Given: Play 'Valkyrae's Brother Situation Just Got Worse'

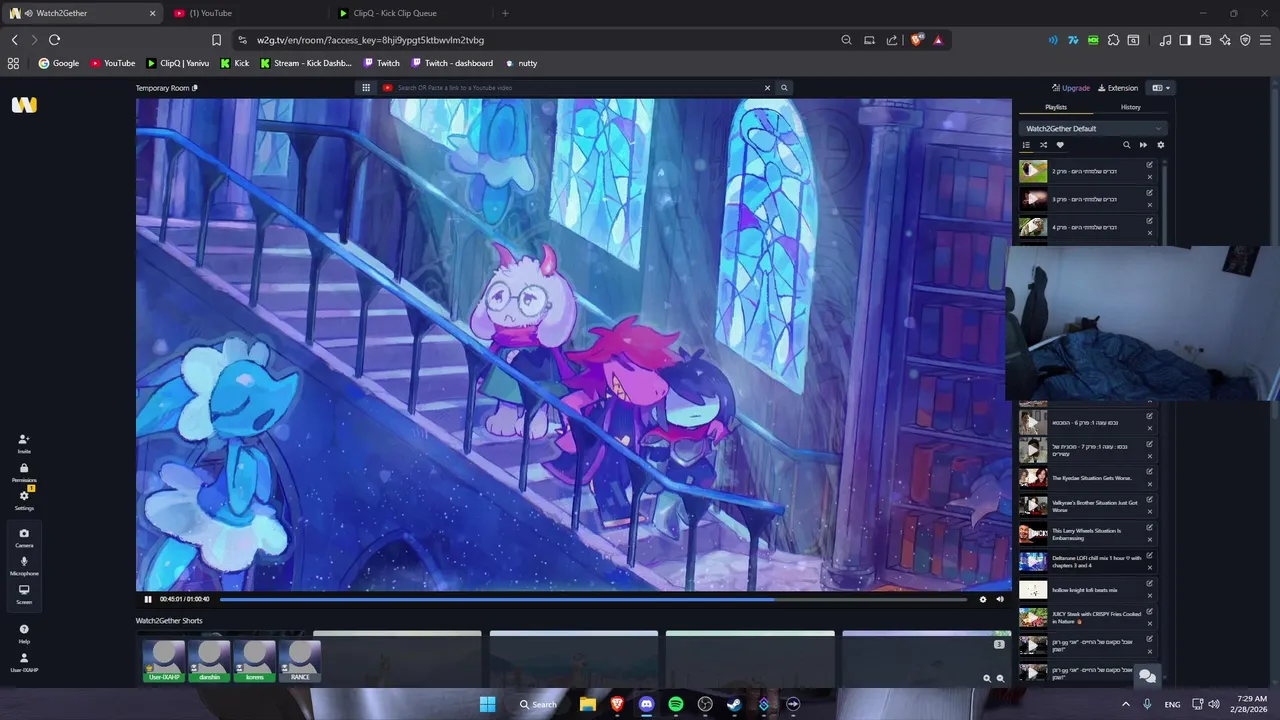Looking at the screenshot, I should coord(1033,506).
